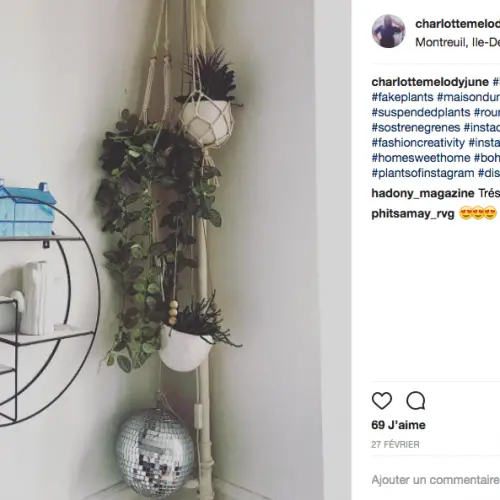Viewport: 500px width, 500px height.
Task: Open the charlottemelodyjune profile picture
Action: pos(388,31)
